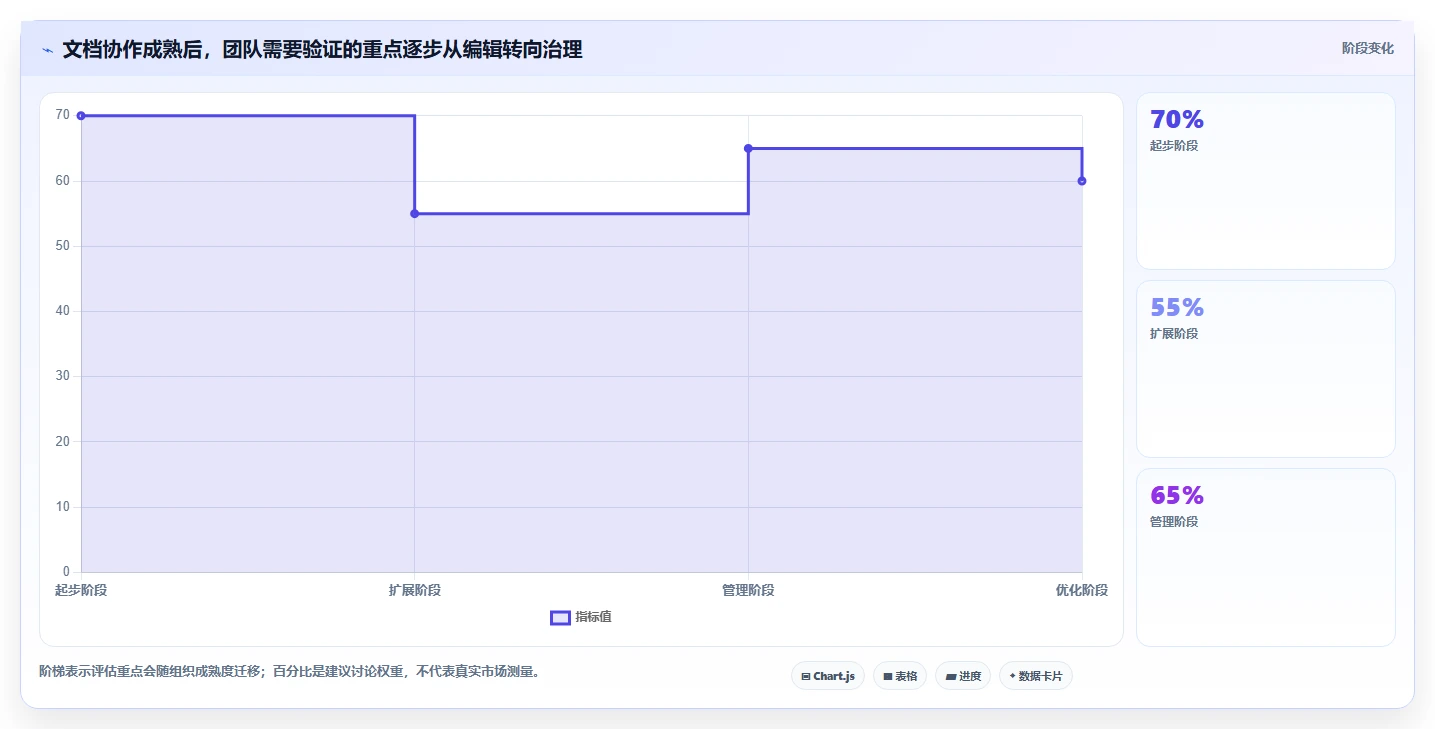
Task: Click the 指标值 legend label
Action: click(594, 617)
